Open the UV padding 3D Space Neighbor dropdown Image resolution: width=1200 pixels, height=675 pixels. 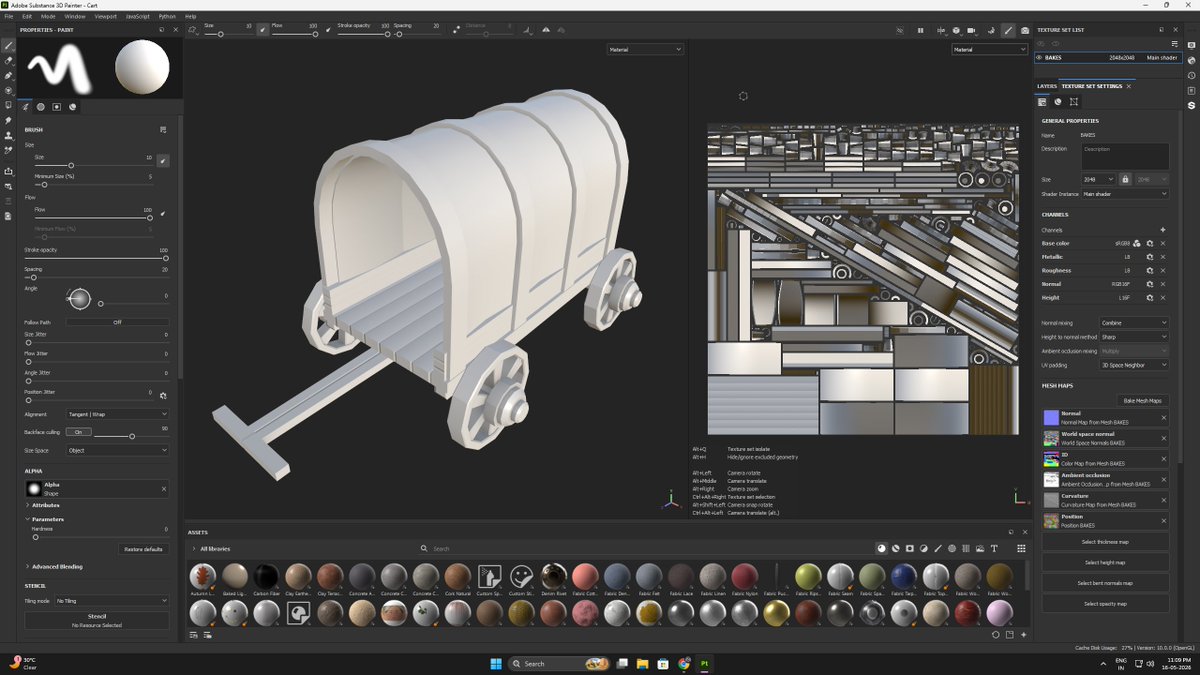coord(1134,365)
